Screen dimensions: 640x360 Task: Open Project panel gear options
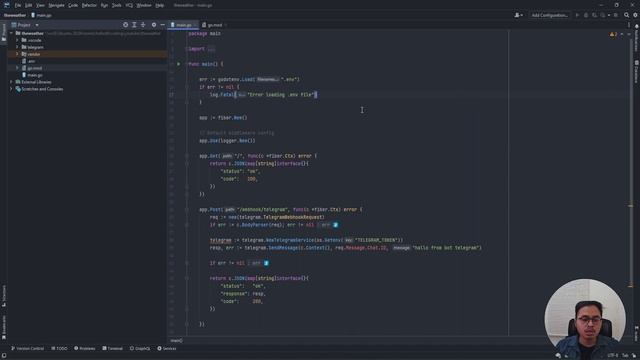tap(154, 25)
